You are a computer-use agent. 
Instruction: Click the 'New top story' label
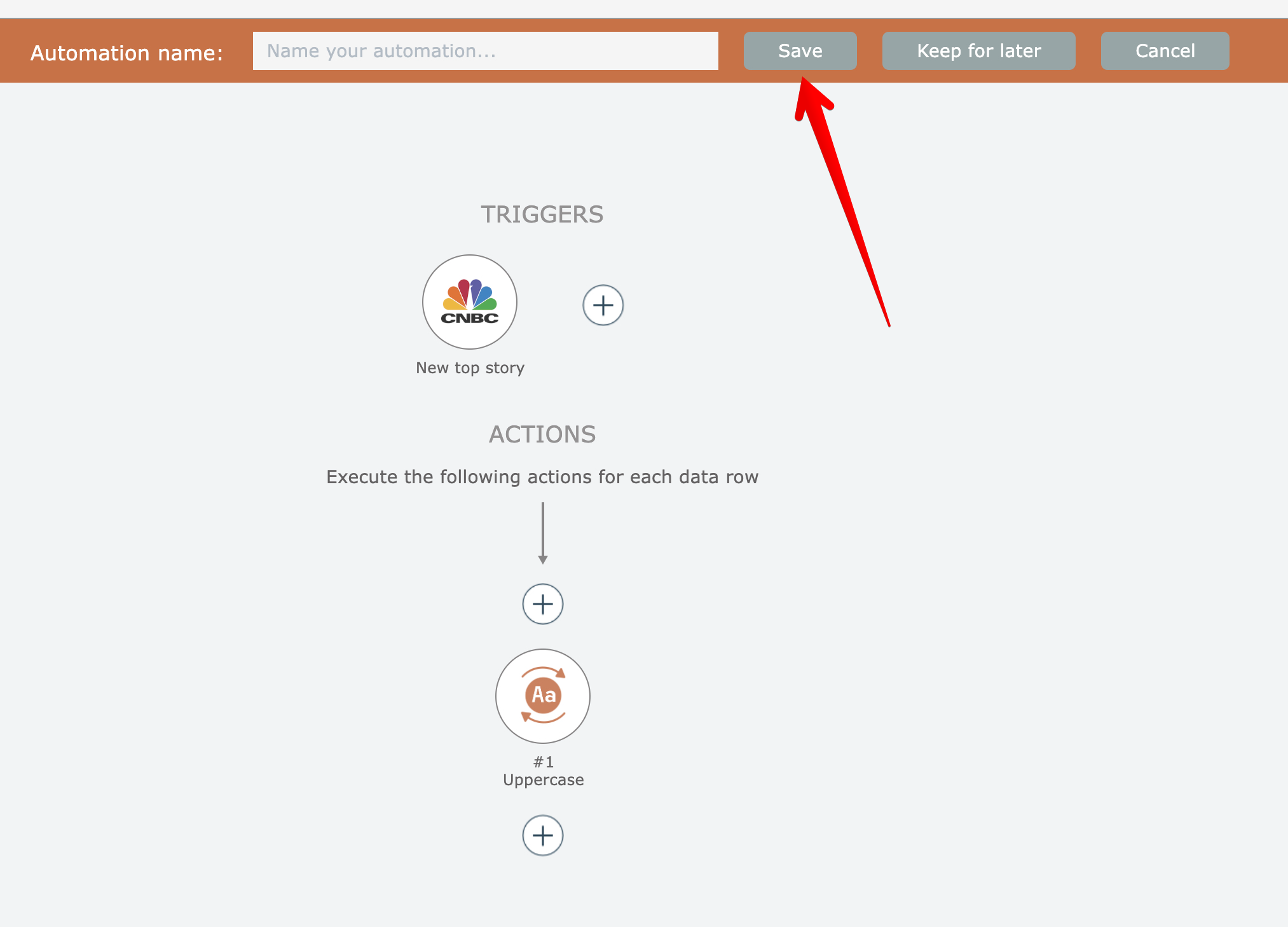[x=470, y=368]
